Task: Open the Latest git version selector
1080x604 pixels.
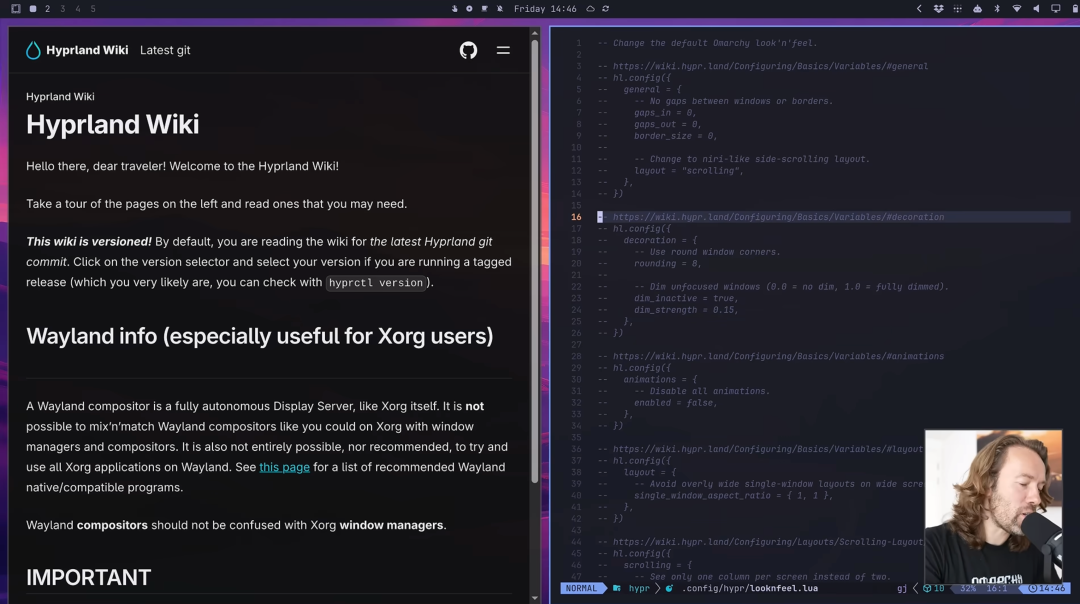Action: (165, 50)
